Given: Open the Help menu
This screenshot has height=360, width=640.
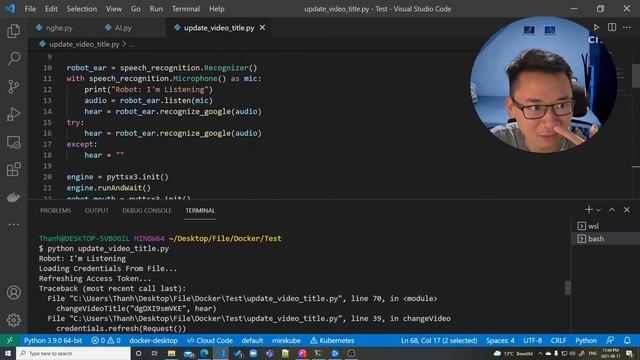Looking at the screenshot, I should pyautogui.click(x=216, y=9).
